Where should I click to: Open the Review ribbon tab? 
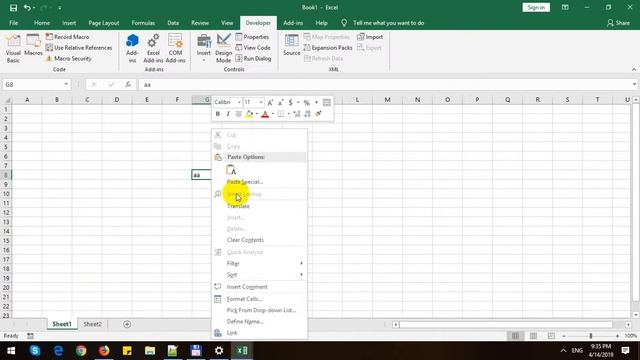coord(200,23)
